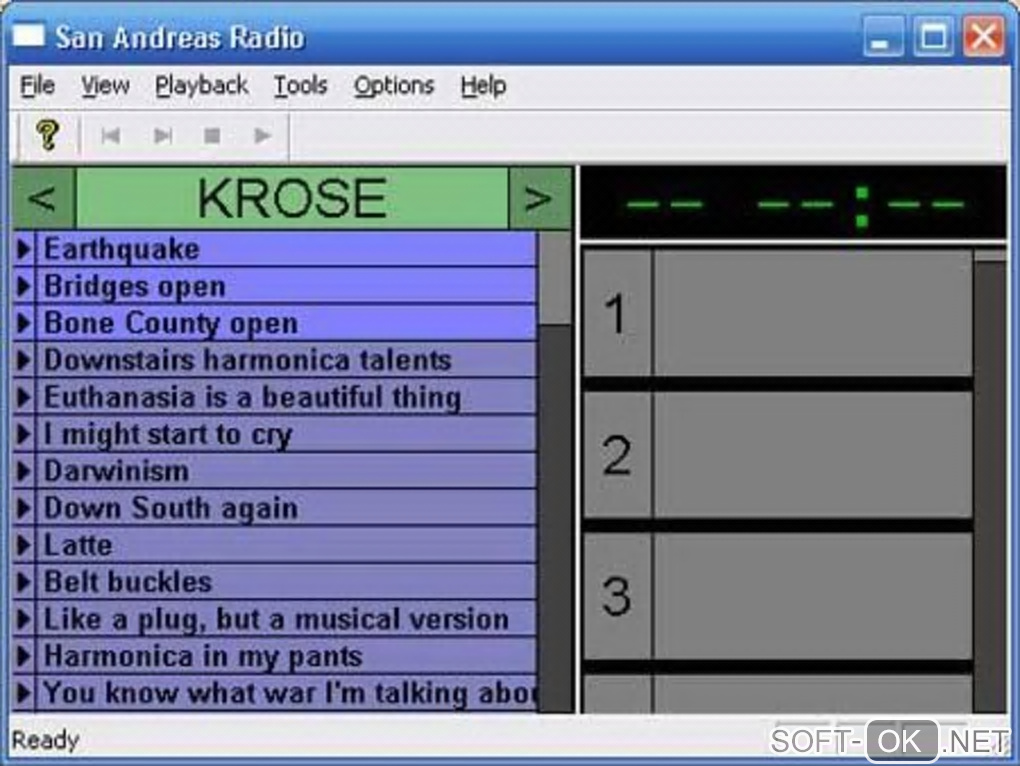1020x766 pixels.
Task: Select Euthanasia is a beautiful thing entry
Action: pos(286,397)
